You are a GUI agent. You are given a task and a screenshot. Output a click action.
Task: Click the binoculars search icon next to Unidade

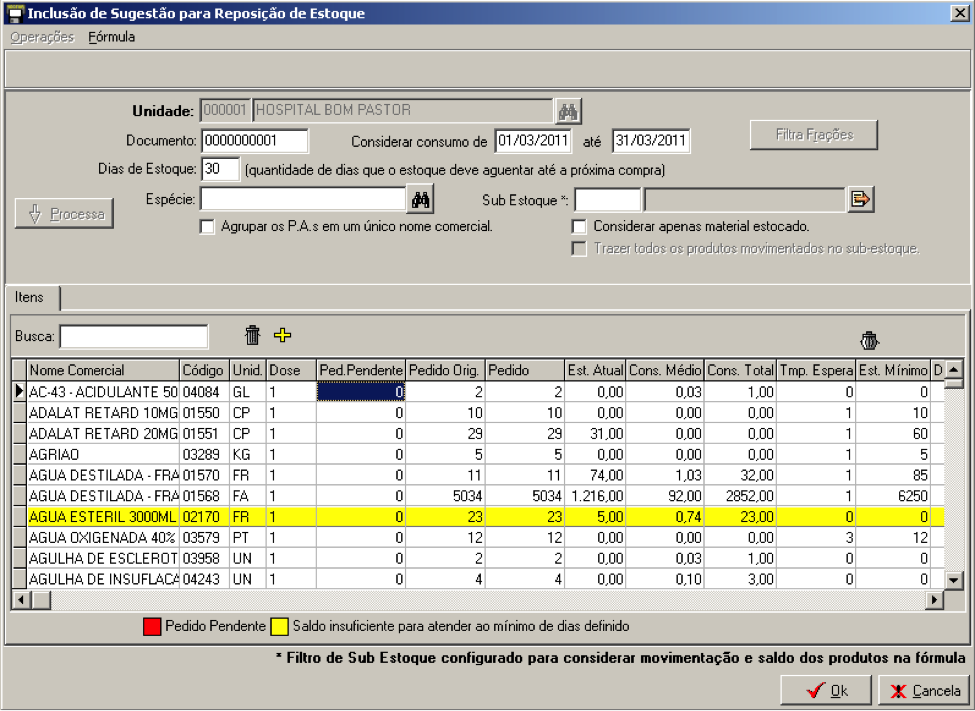(x=568, y=111)
